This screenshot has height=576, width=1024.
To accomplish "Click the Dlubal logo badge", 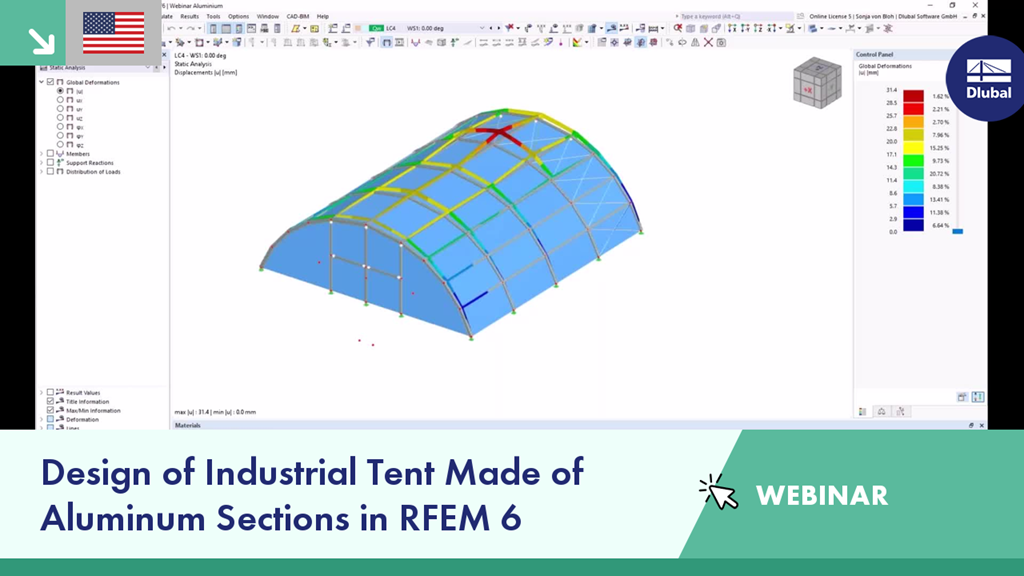I will coord(987,78).
